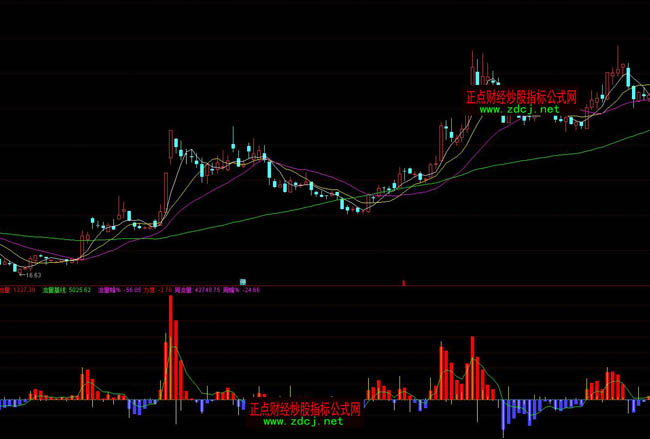Image resolution: width=650 pixels, height=439 pixels.
Task: Click the 16.63 low price annotation
Action: (33, 274)
